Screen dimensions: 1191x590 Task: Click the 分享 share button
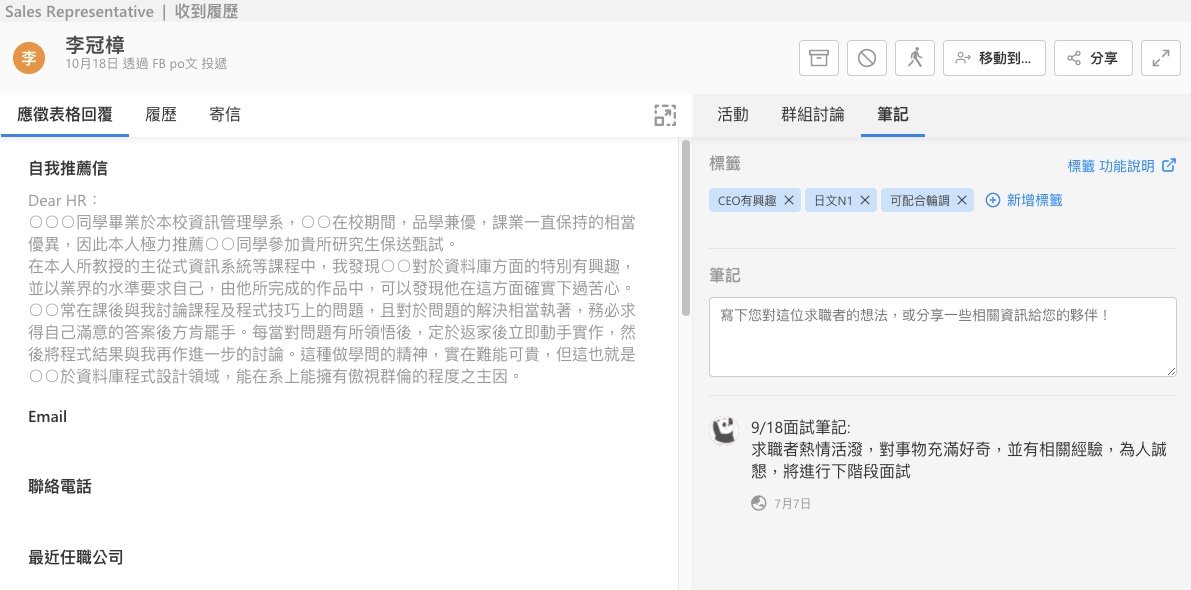[1093, 58]
